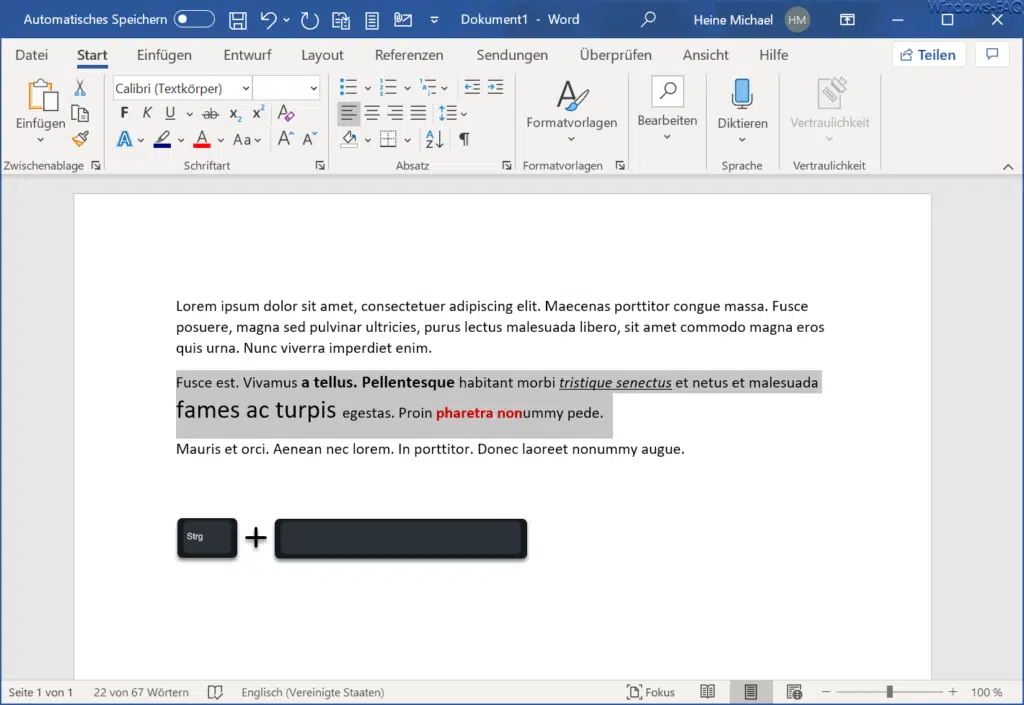This screenshot has height=705, width=1024.
Task: Click the Teilen share button
Action: pyautogui.click(x=928, y=55)
